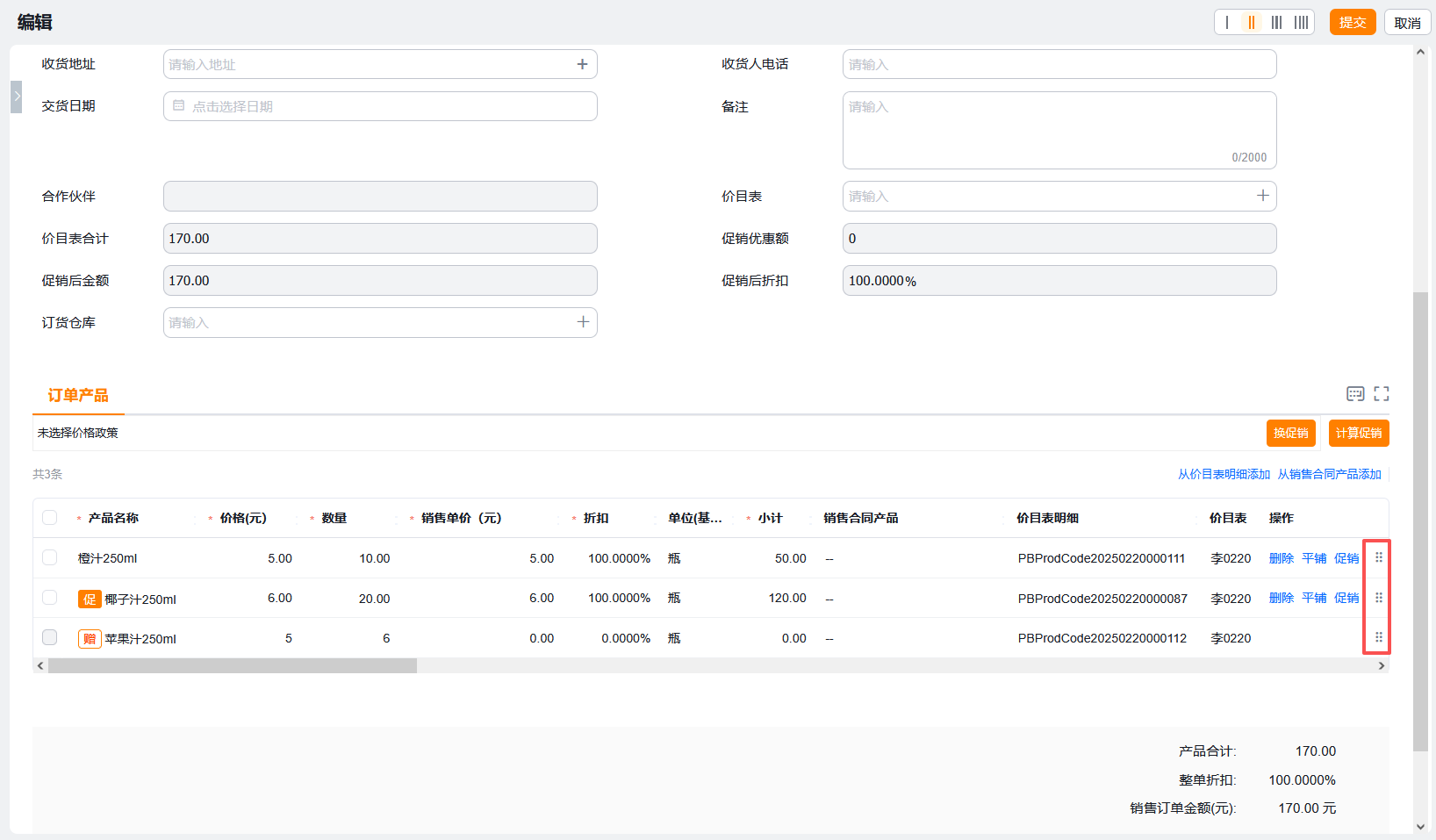Click fullscreen icon in order products section
This screenshot has width=1436, height=840.
coord(1382,394)
